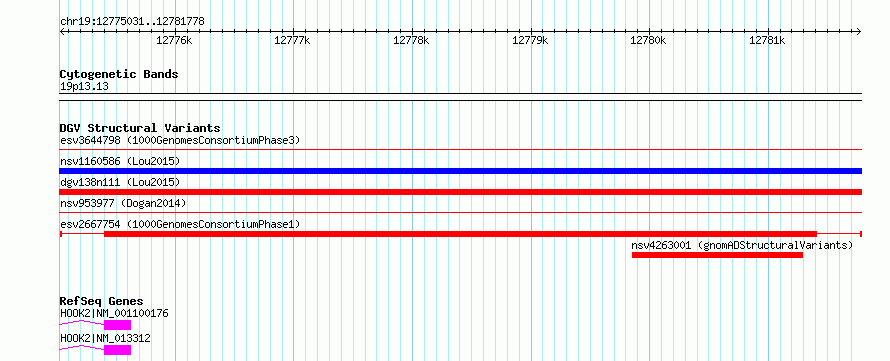The image size is (890, 361).
Task: Click the blue nsv1160586 variant bar
Action: point(460,171)
